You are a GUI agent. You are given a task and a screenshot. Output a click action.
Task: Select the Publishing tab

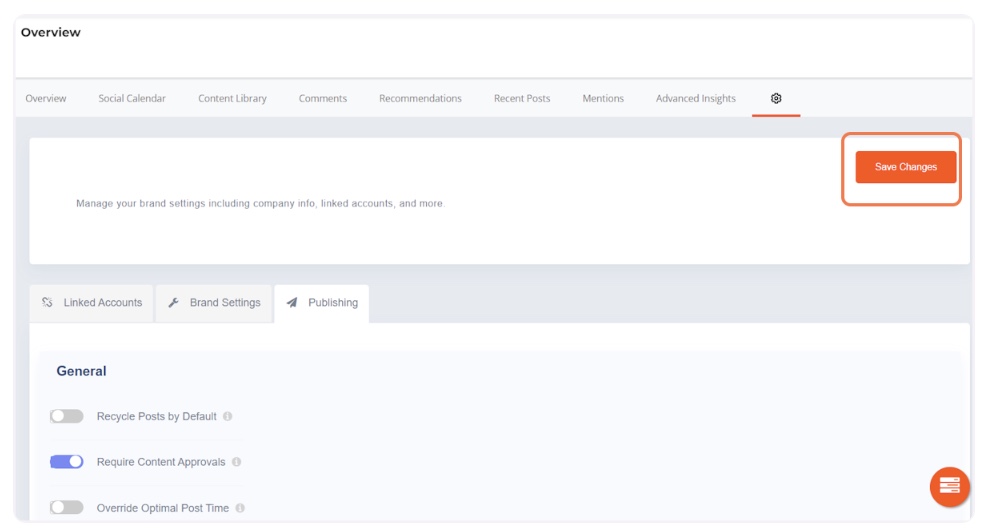point(322,303)
